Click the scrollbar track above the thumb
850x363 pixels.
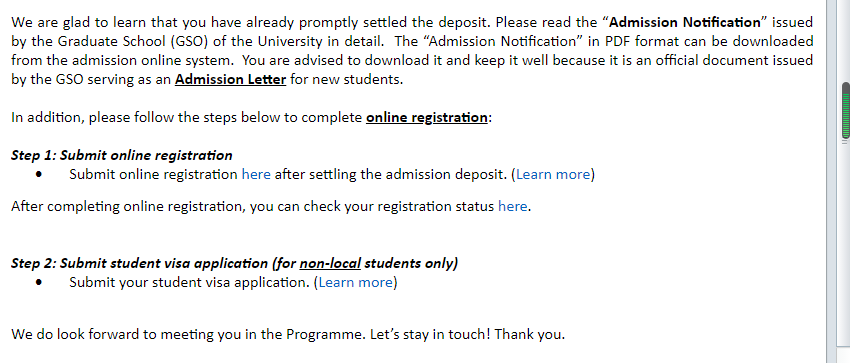(845, 41)
